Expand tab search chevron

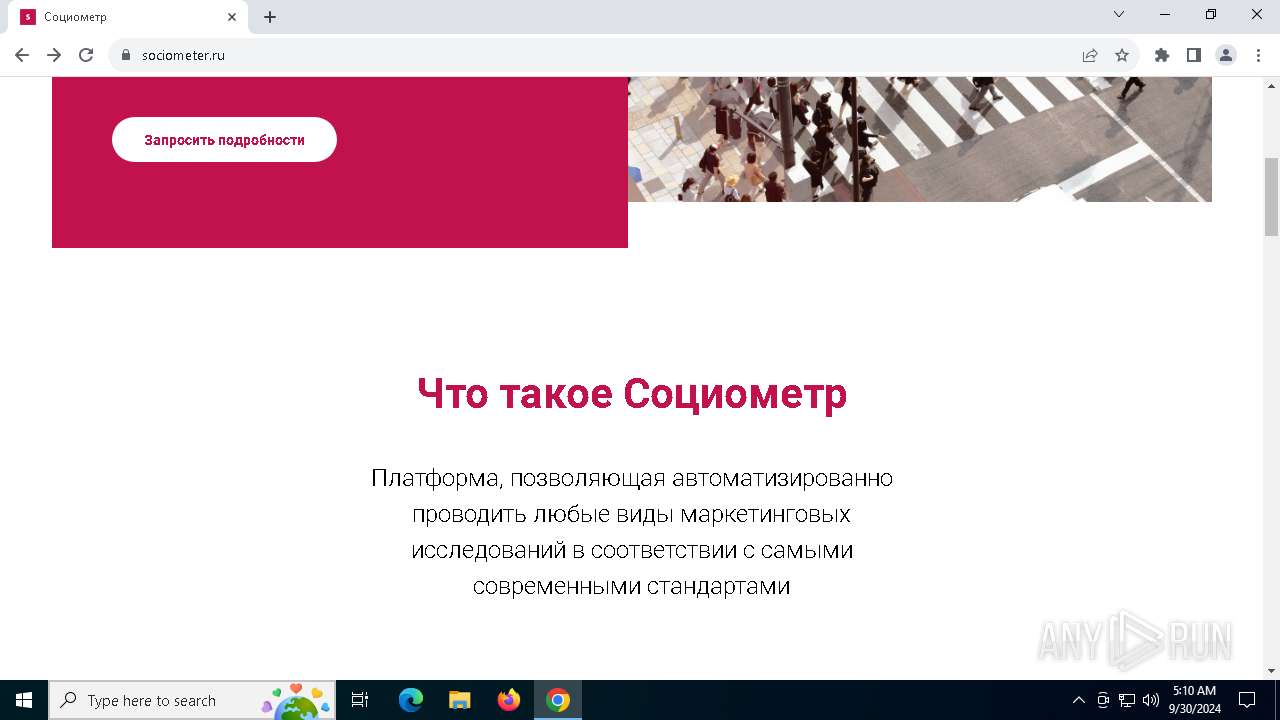[1119, 15]
